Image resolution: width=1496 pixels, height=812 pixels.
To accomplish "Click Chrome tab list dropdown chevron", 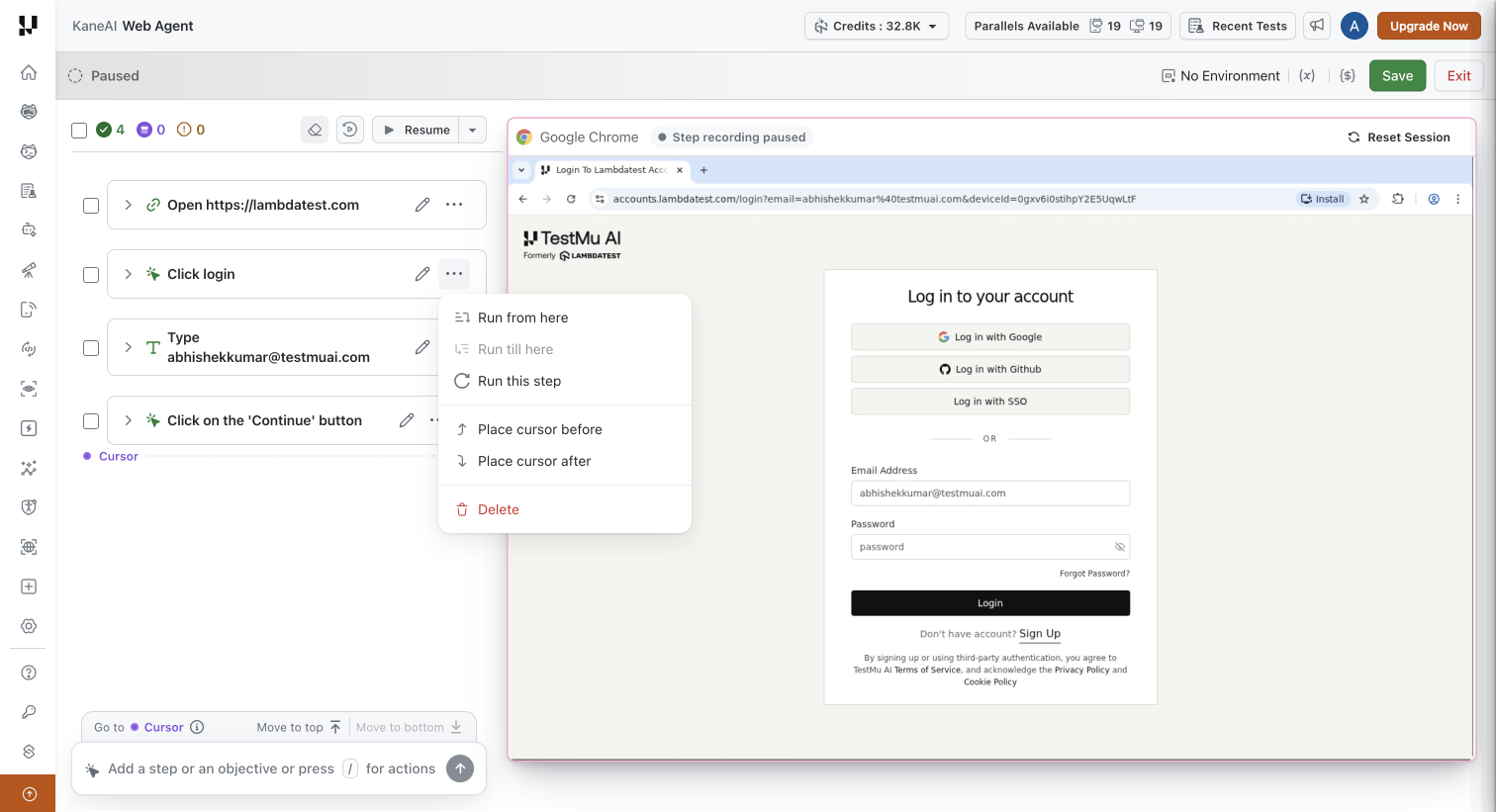I will (521, 170).
